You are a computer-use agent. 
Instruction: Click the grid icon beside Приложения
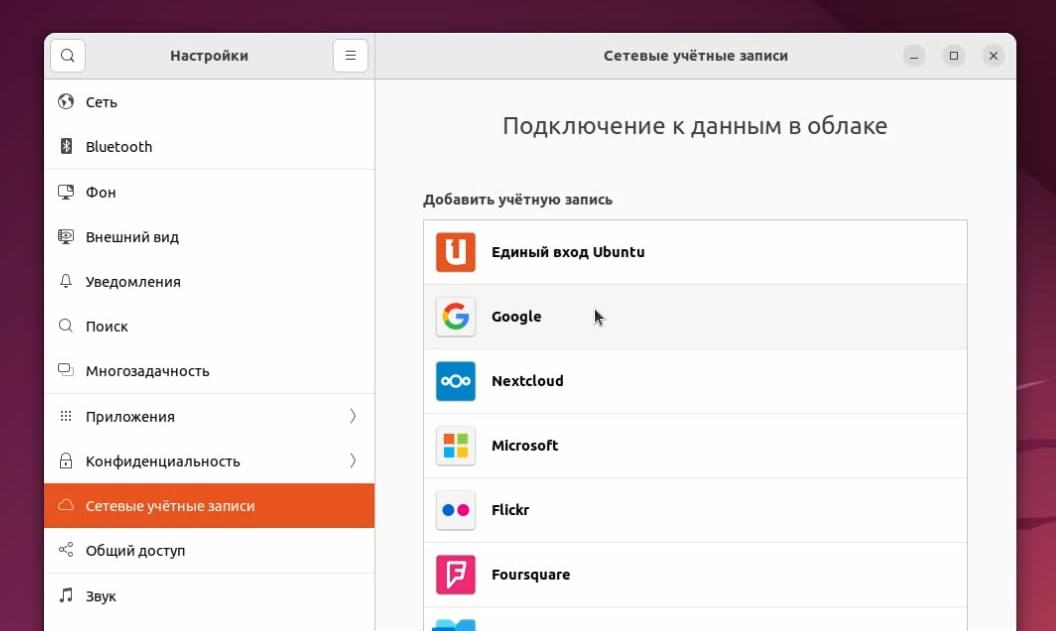66,416
